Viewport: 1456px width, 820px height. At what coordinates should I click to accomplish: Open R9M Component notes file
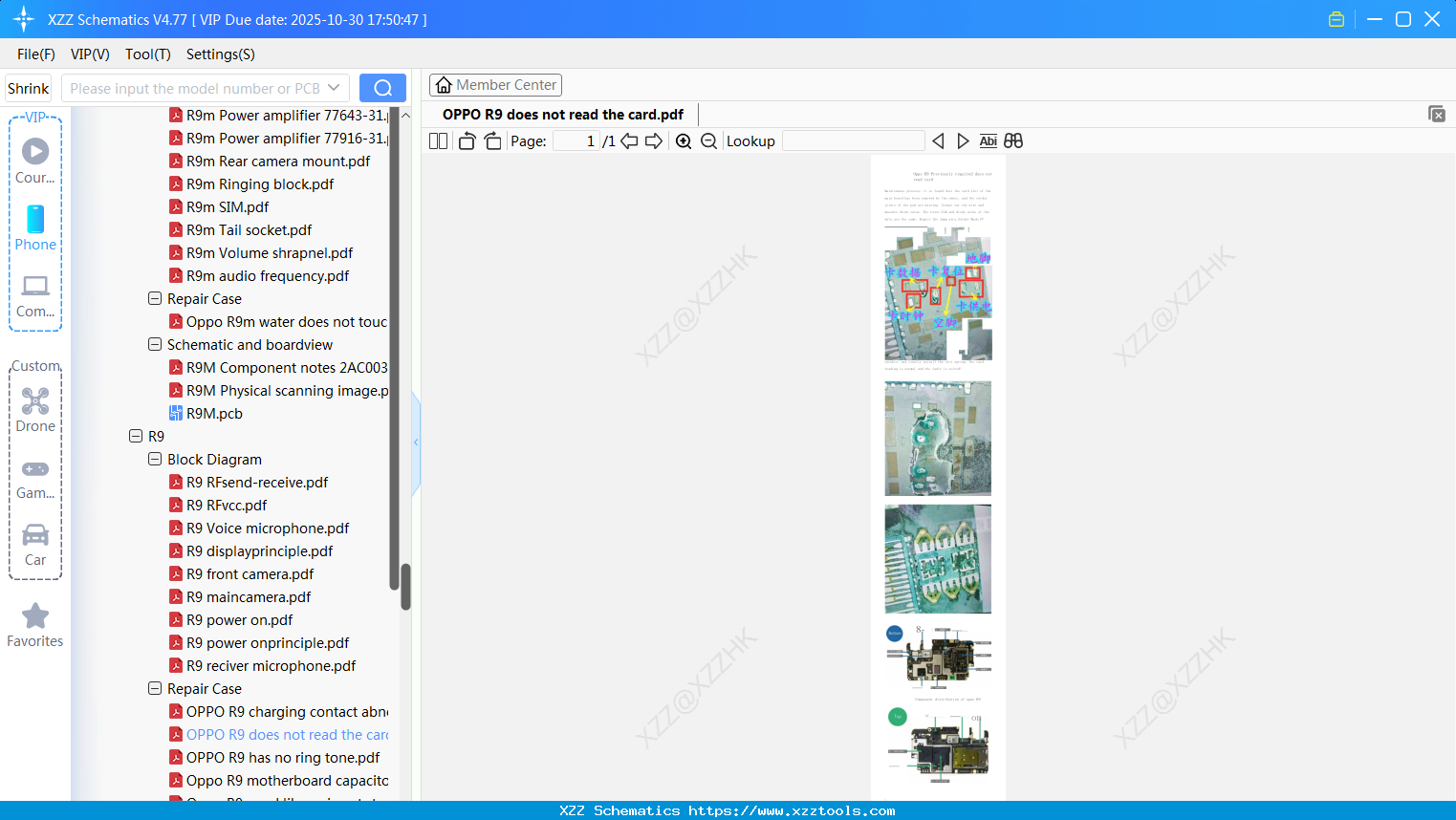pyautogui.click(x=278, y=368)
